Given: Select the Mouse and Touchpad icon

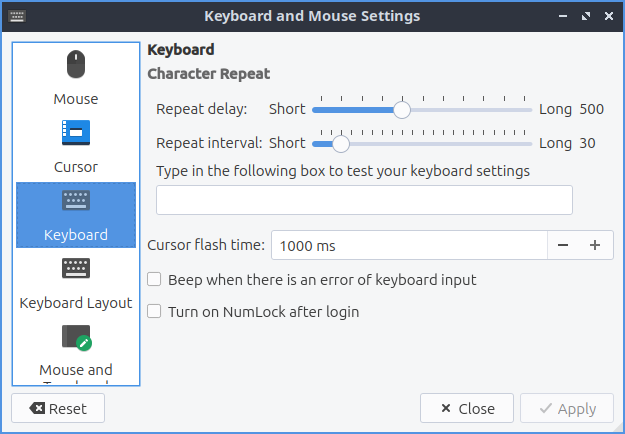Looking at the screenshot, I should tap(76, 337).
